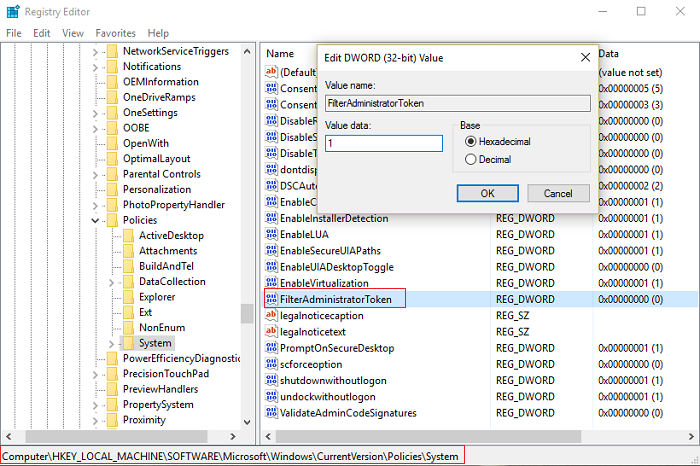Click the PromptOnSecureDesktop value icon
Viewport: 700px width, 466px height.
coord(271,348)
